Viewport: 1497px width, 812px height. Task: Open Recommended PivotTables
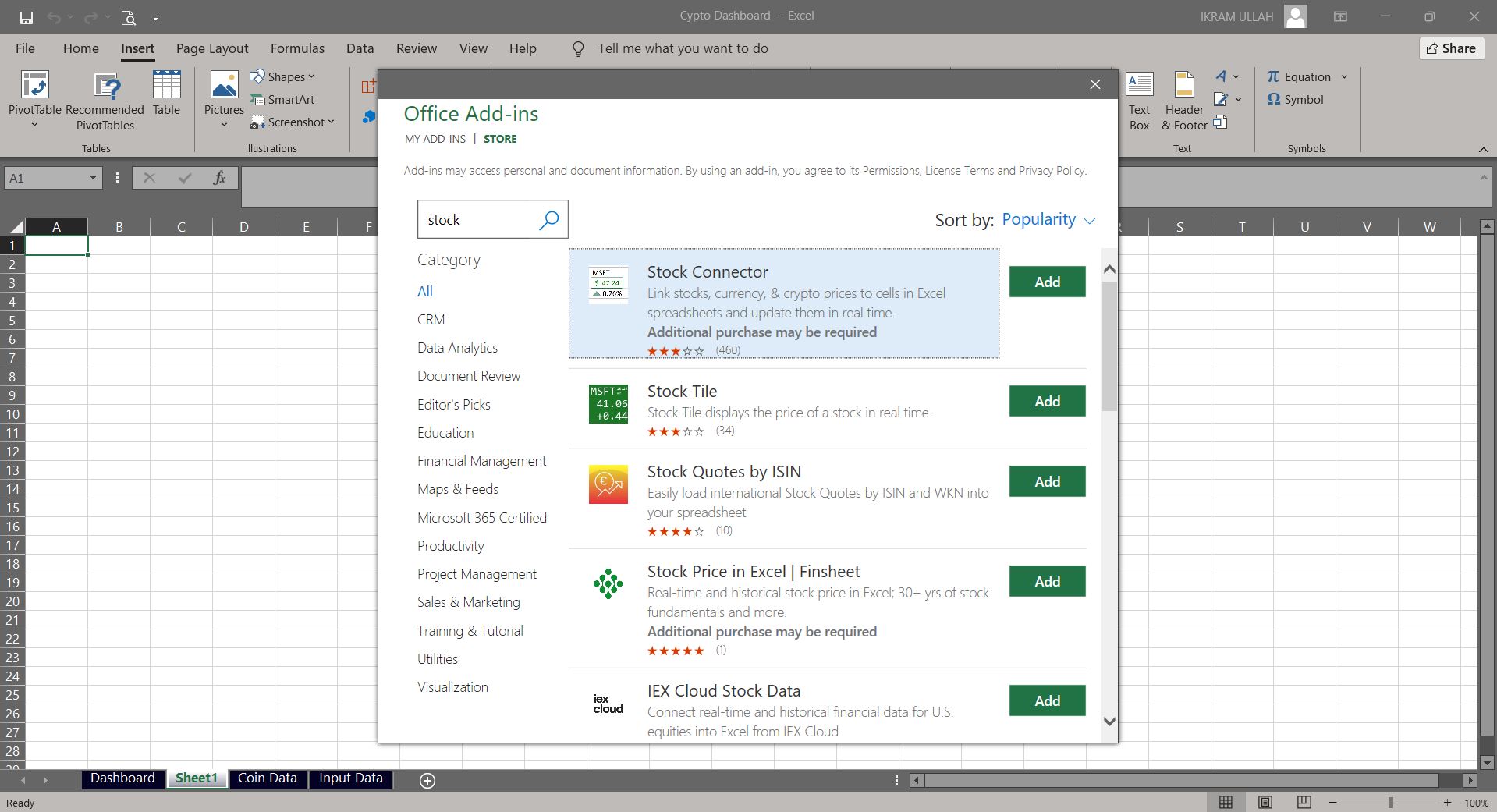pos(105,101)
